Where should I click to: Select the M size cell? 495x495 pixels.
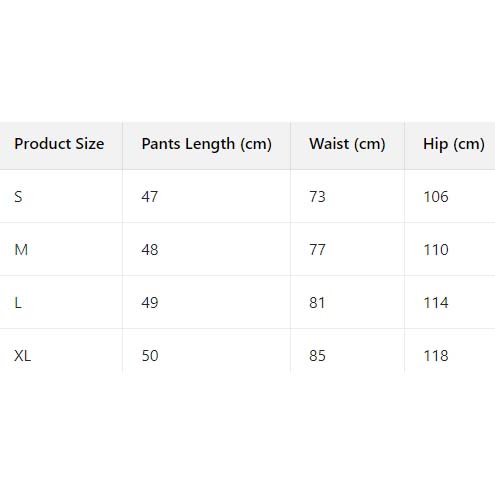tap(21, 250)
